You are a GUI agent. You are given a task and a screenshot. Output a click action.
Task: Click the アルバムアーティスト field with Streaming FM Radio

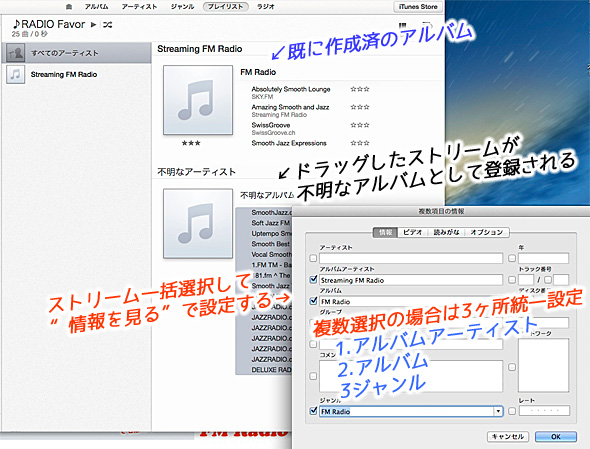[411, 280]
